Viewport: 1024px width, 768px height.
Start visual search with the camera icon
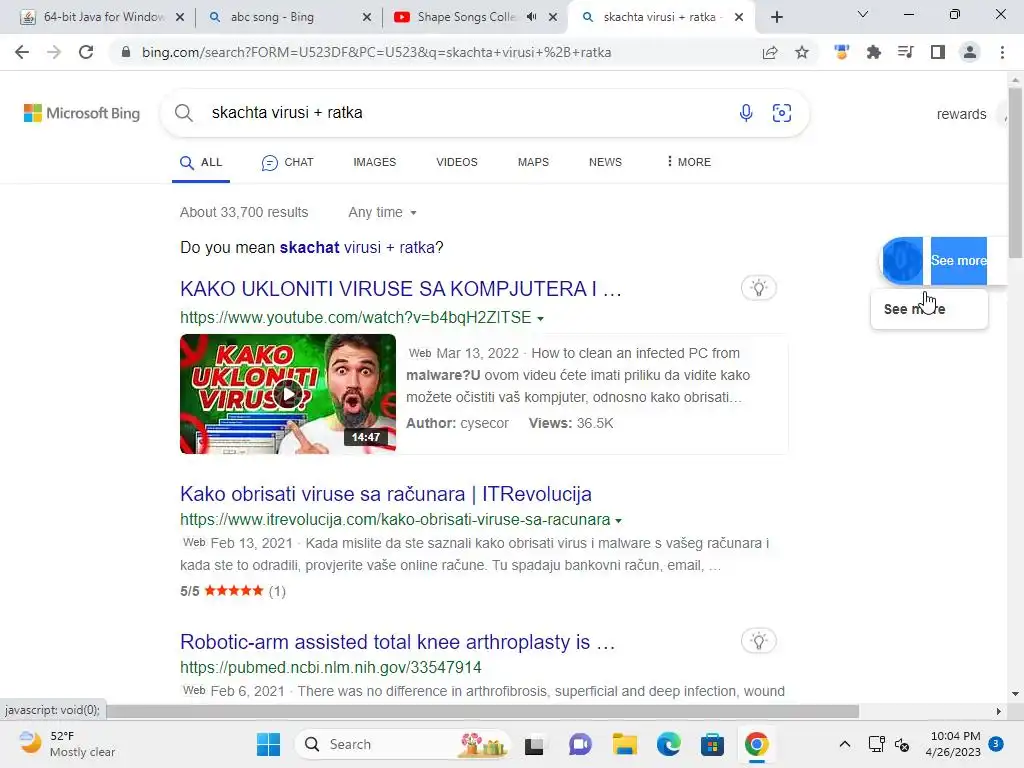pyautogui.click(x=782, y=113)
